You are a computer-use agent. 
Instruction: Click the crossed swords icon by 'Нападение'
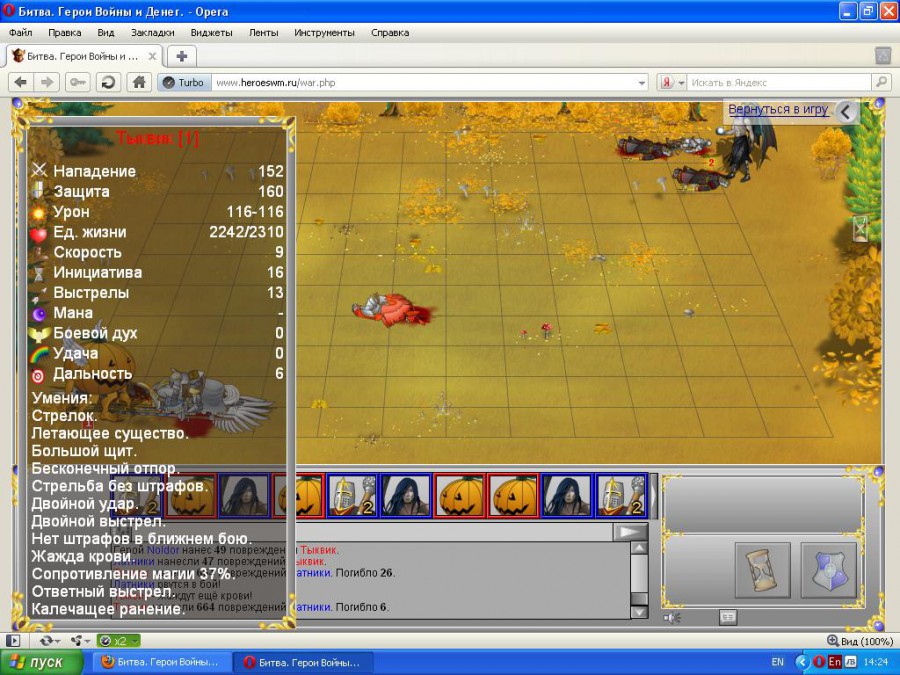38,170
